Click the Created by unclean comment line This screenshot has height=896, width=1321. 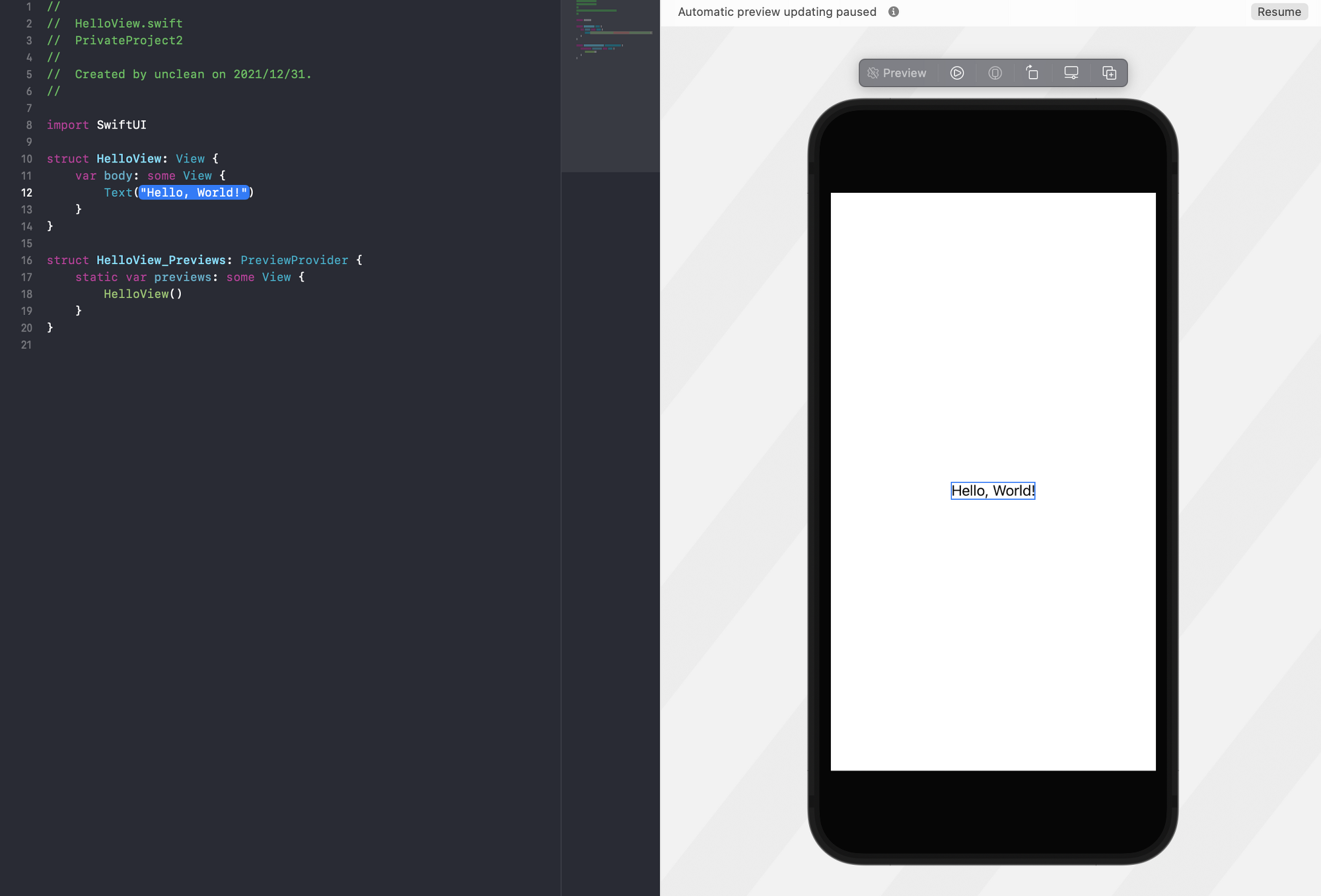(179, 75)
